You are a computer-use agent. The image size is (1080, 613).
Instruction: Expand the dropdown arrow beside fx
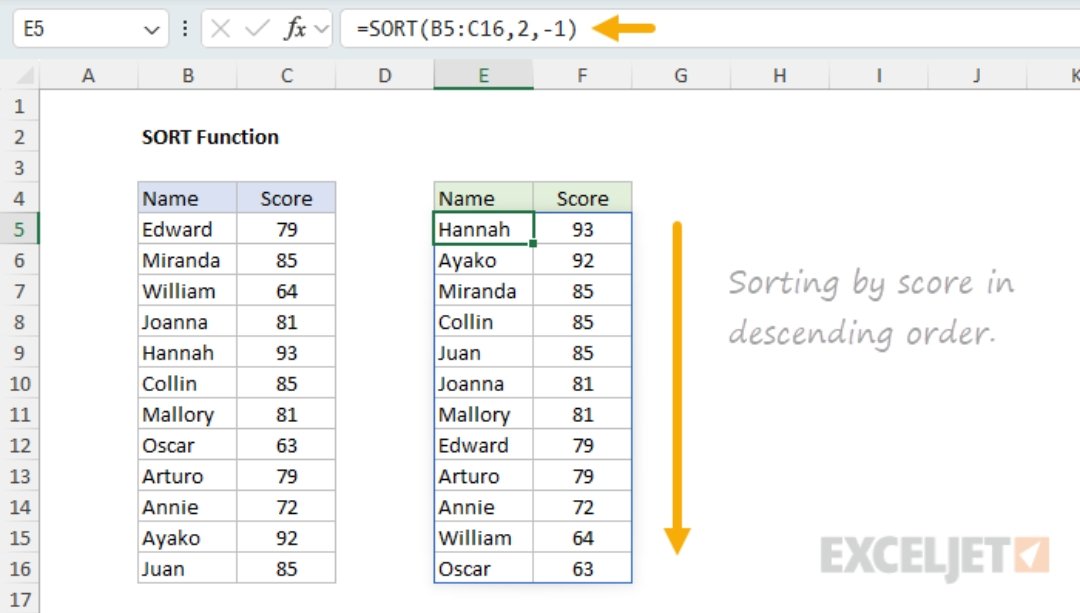coord(321,30)
